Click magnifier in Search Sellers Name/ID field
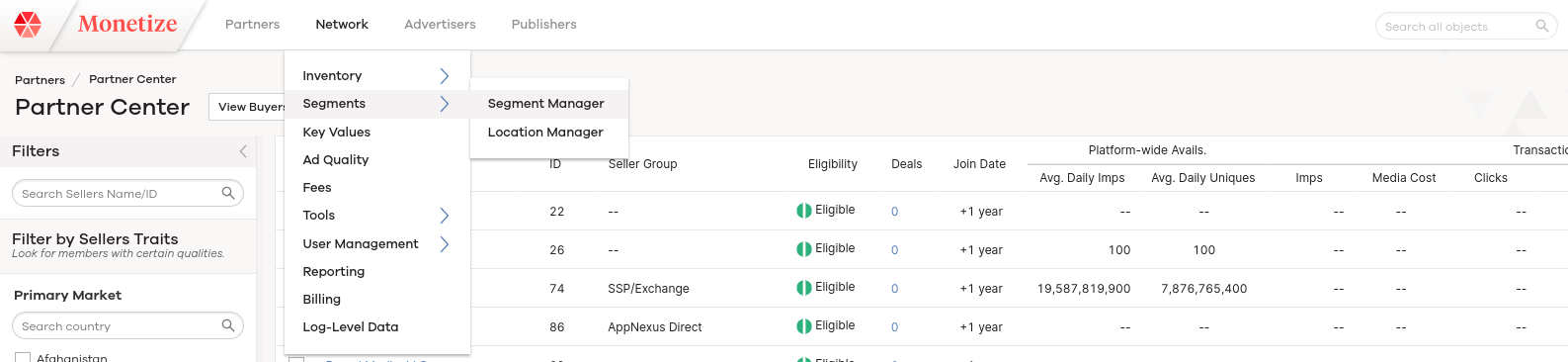This screenshot has width=1568, height=362. (228, 193)
